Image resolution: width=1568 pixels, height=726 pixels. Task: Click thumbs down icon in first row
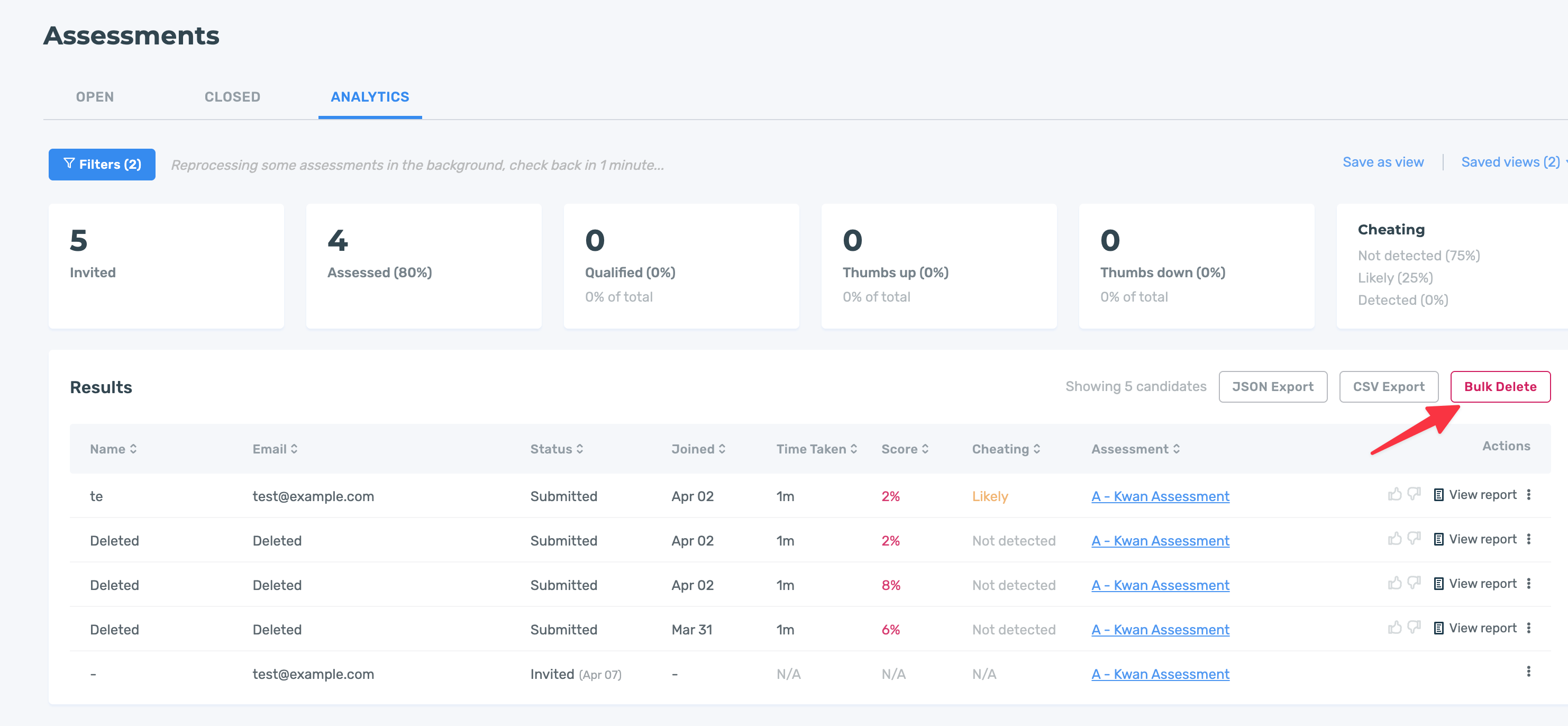(x=1414, y=494)
